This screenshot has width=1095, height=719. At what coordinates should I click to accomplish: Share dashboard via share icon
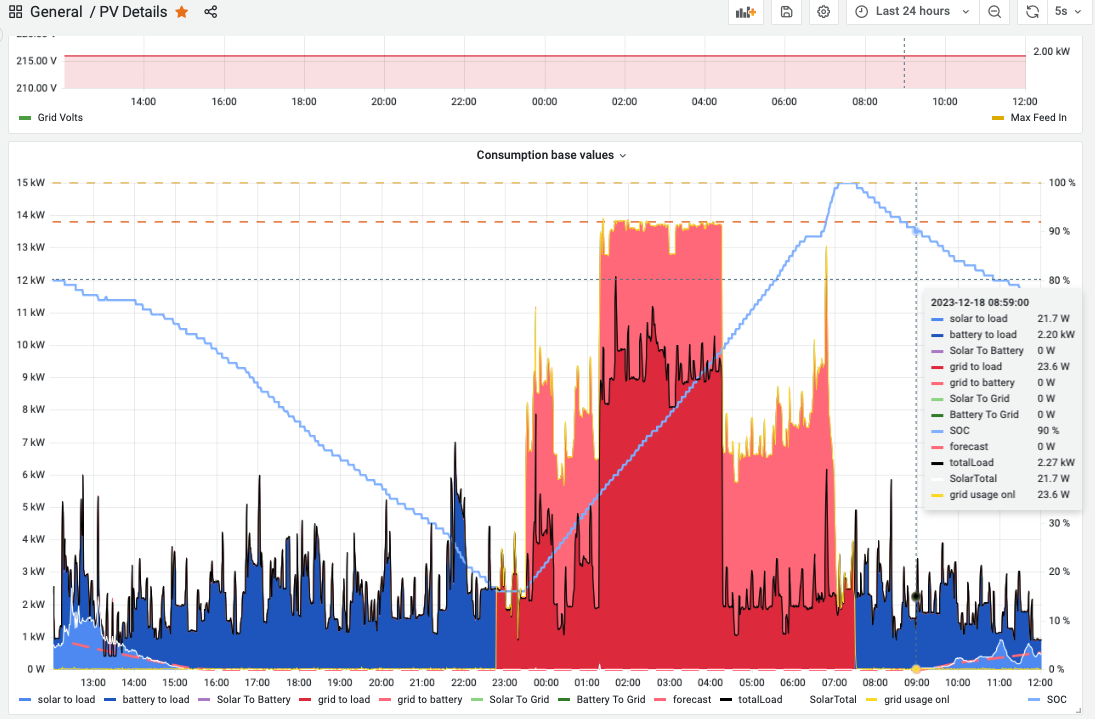click(x=210, y=12)
